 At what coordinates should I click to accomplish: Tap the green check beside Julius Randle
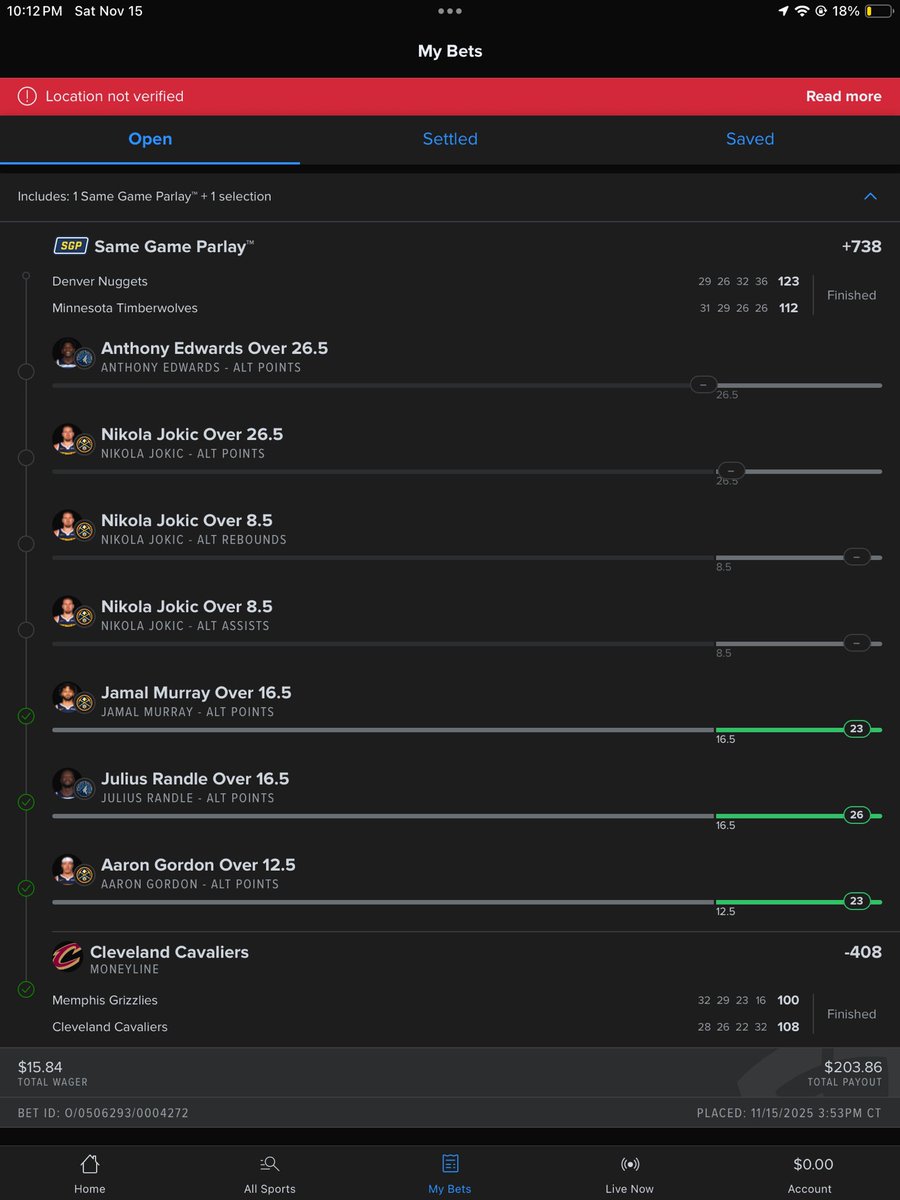point(26,802)
